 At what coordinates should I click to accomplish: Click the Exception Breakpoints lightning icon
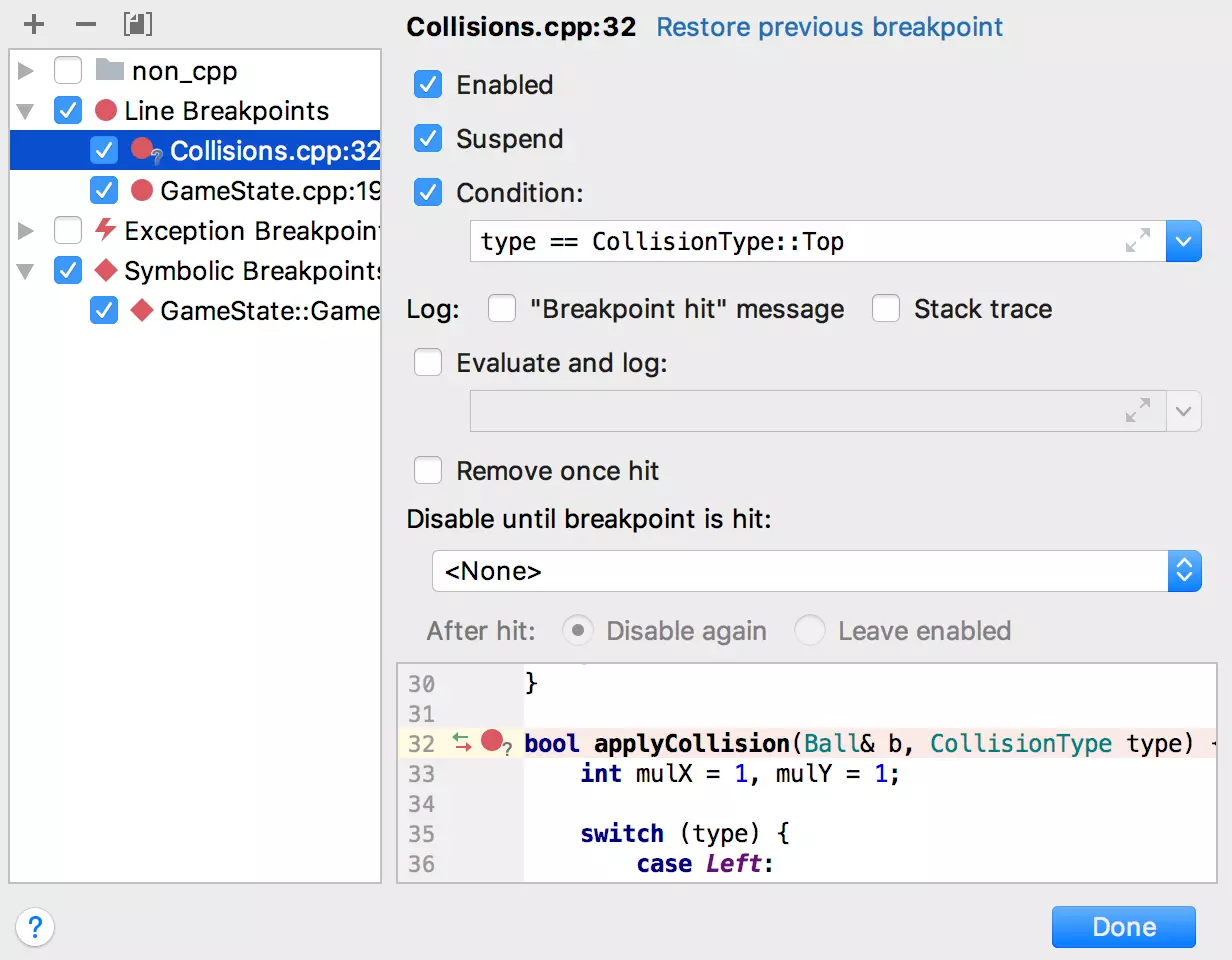pyautogui.click(x=105, y=231)
